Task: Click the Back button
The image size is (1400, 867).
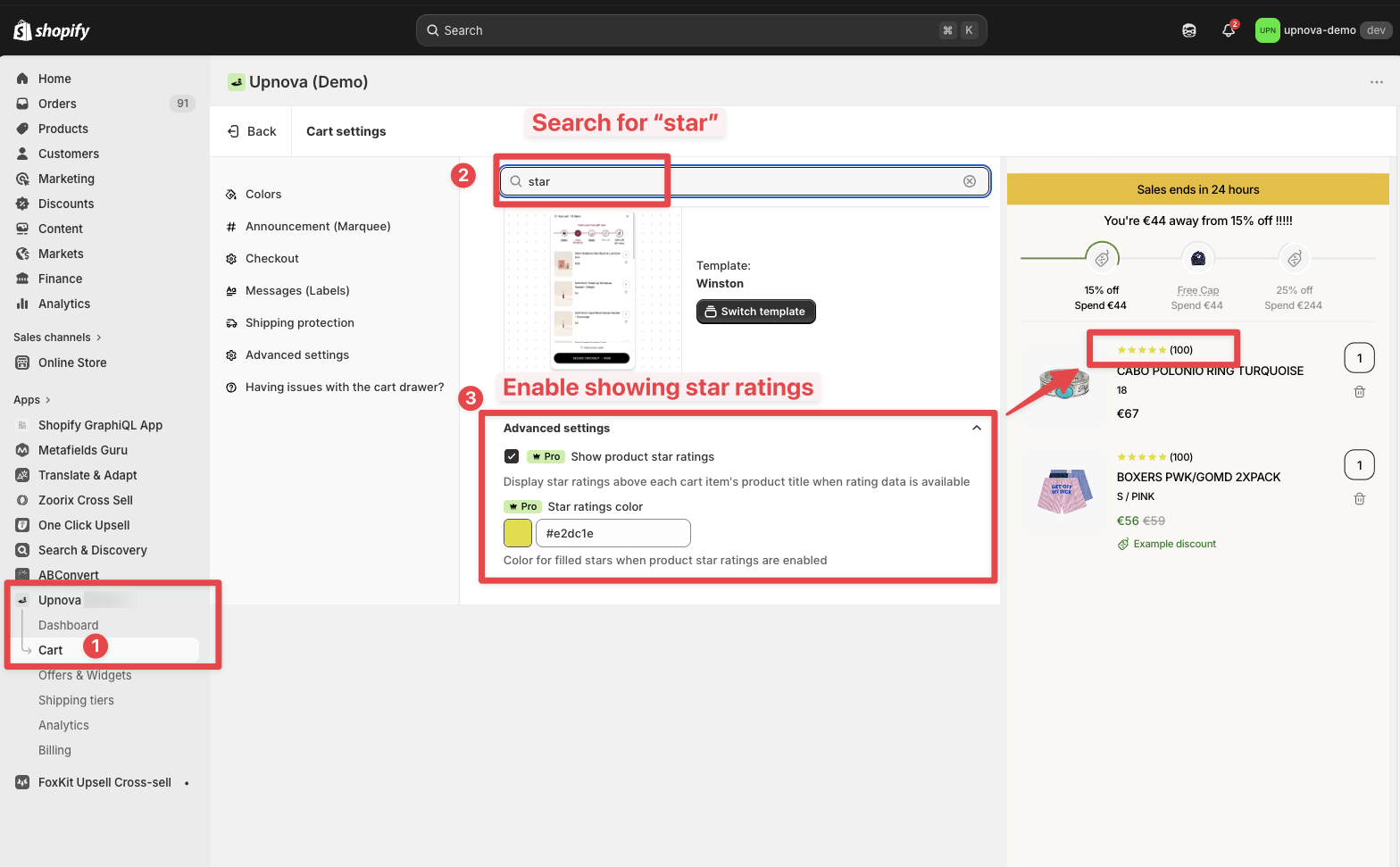Action: click(x=252, y=131)
